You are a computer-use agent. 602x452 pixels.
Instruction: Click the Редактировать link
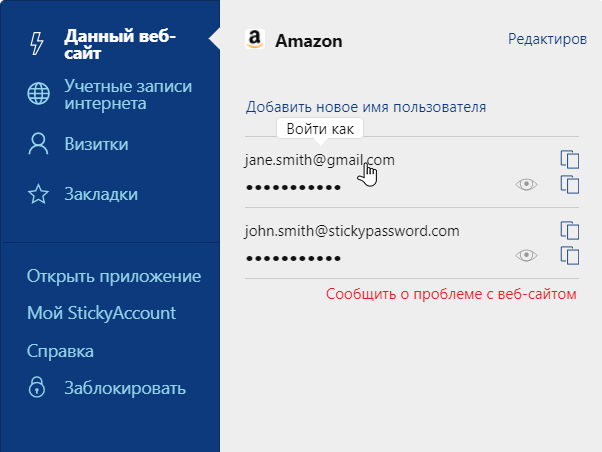[547, 39]
